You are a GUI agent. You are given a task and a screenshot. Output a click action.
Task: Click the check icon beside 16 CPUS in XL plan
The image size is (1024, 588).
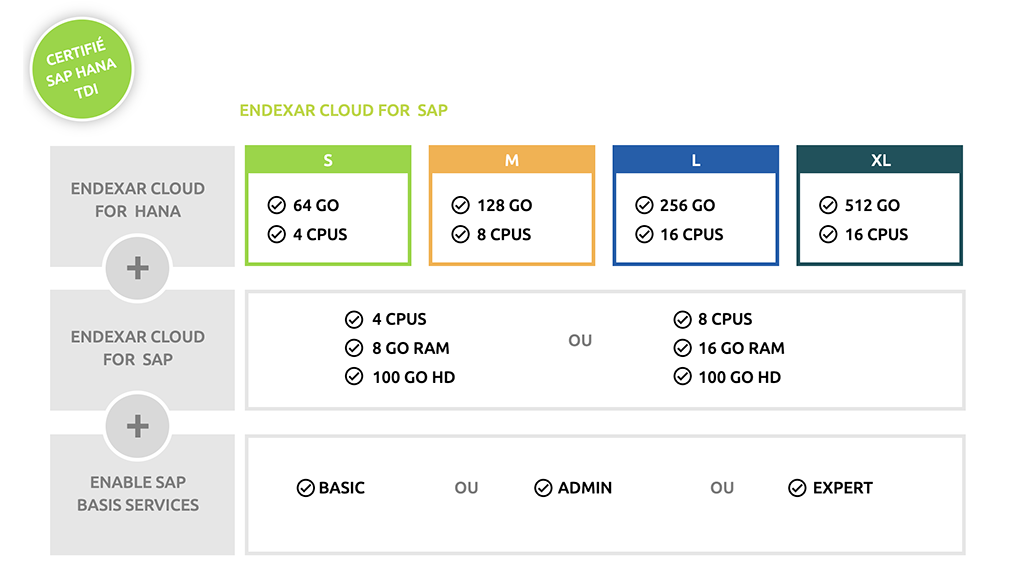[x=828, y=234]
